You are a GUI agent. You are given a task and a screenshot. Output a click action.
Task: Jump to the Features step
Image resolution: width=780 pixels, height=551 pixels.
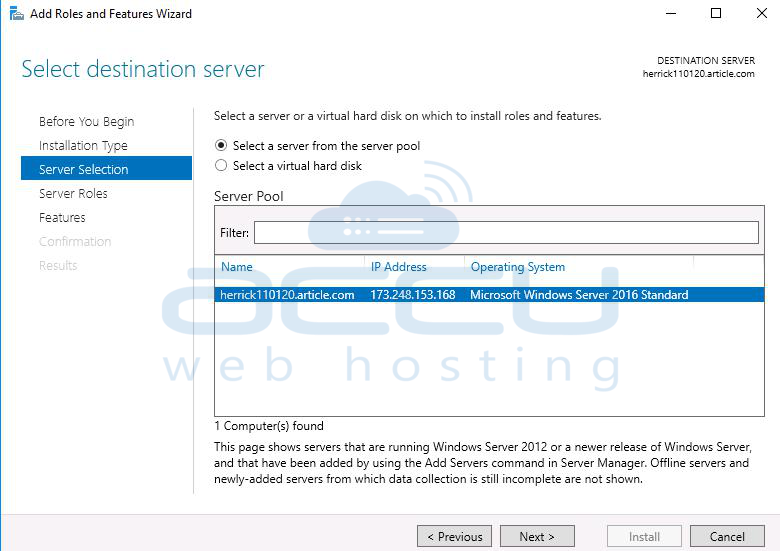(x=62, y=217)
